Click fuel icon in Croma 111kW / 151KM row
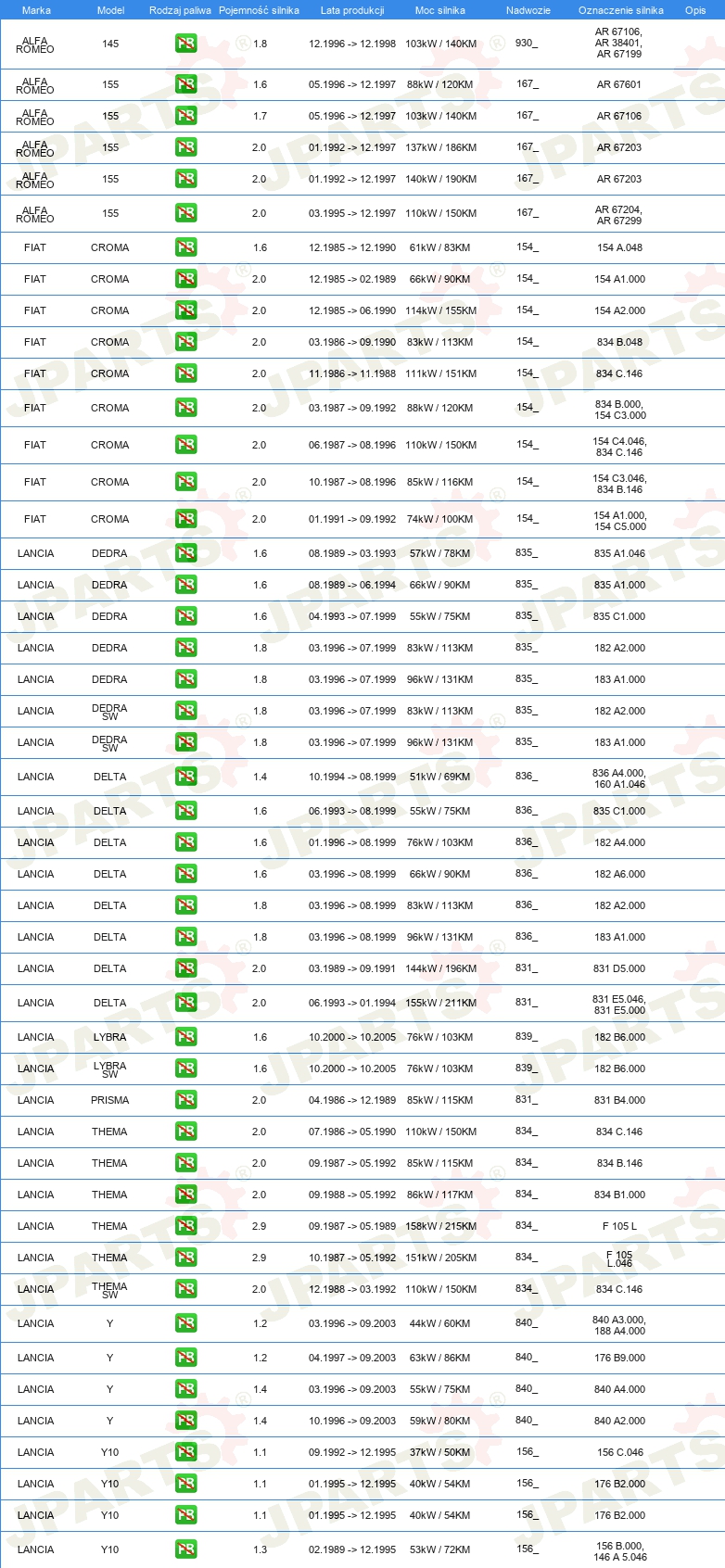725x1568 pixels. (186, 373)
